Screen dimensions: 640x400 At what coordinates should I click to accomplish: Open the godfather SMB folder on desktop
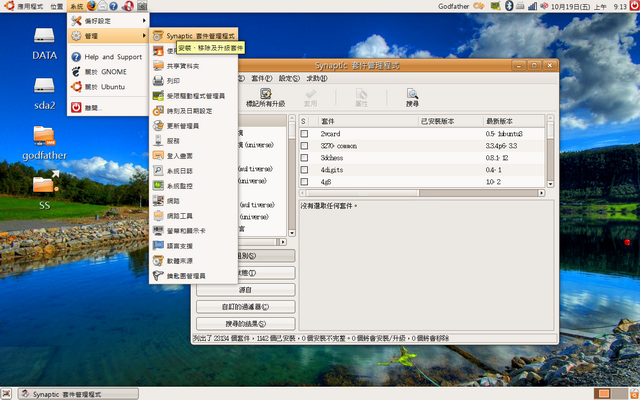pos(44,144)
